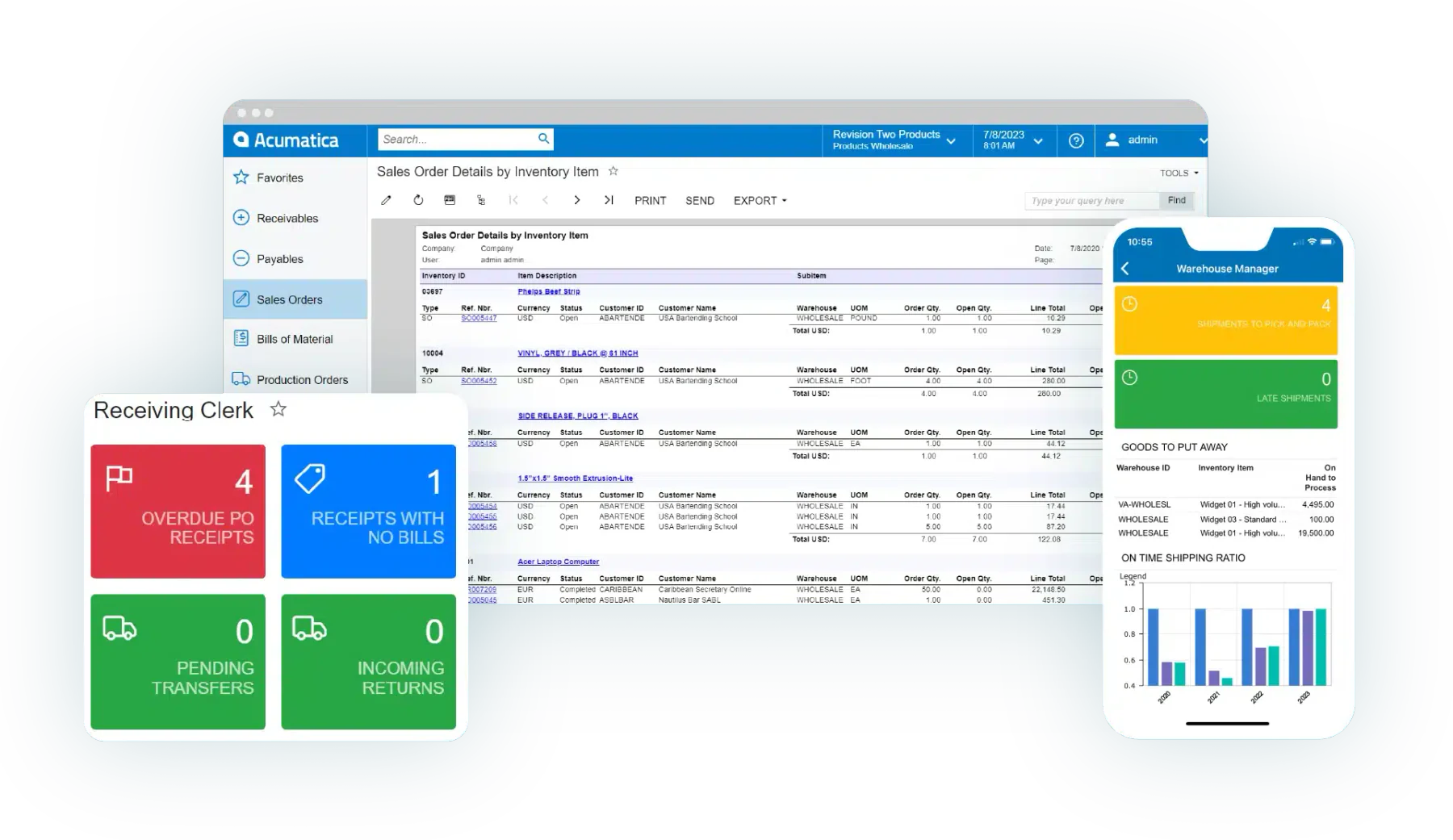Tap the yellow Shipments to Pick and Pack tile

pos(1225,320)
